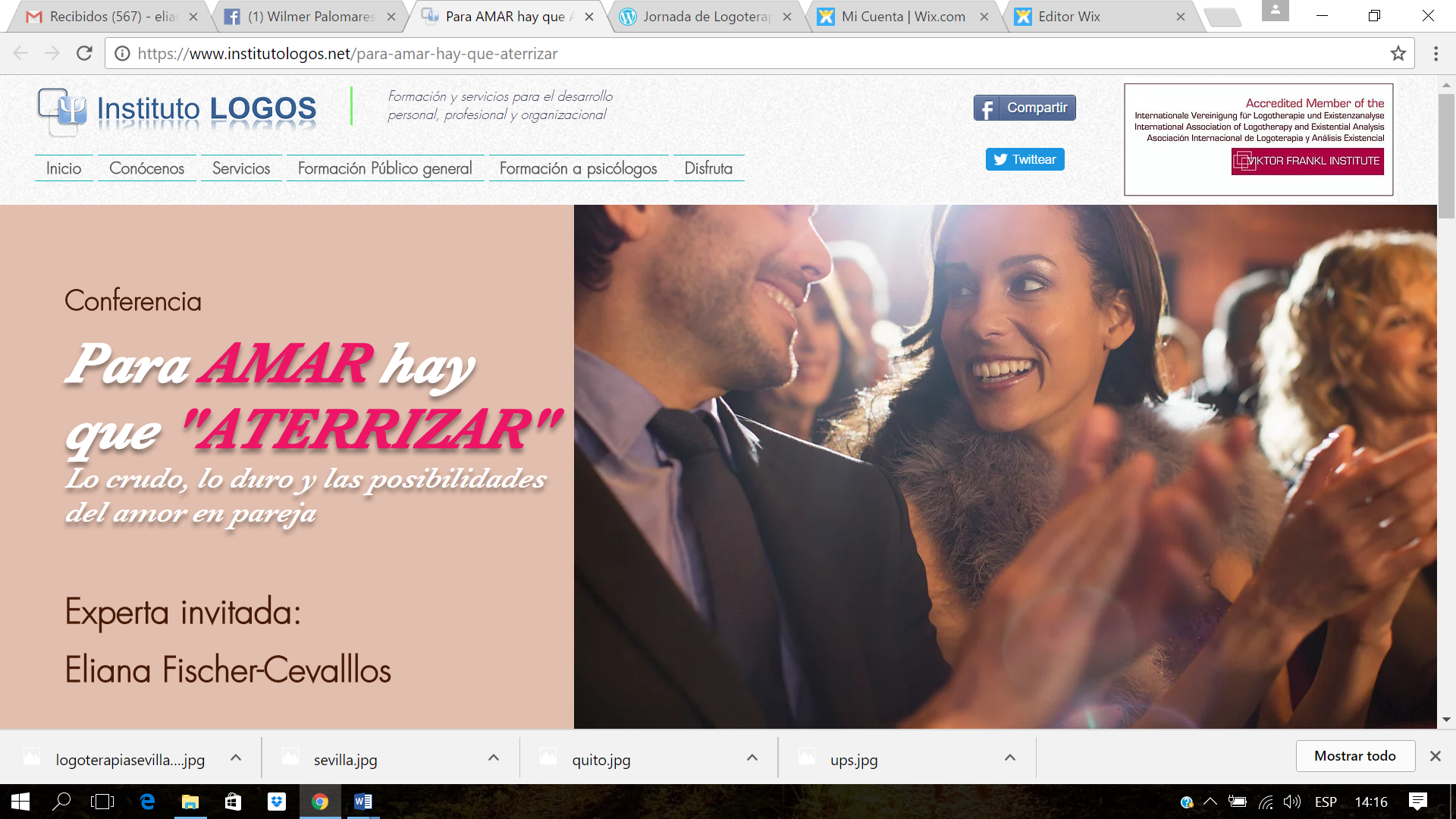Open Dropbox from taskbar
Image resolution: width=1456 pixels, height=819 pixels.
point(277,802)
